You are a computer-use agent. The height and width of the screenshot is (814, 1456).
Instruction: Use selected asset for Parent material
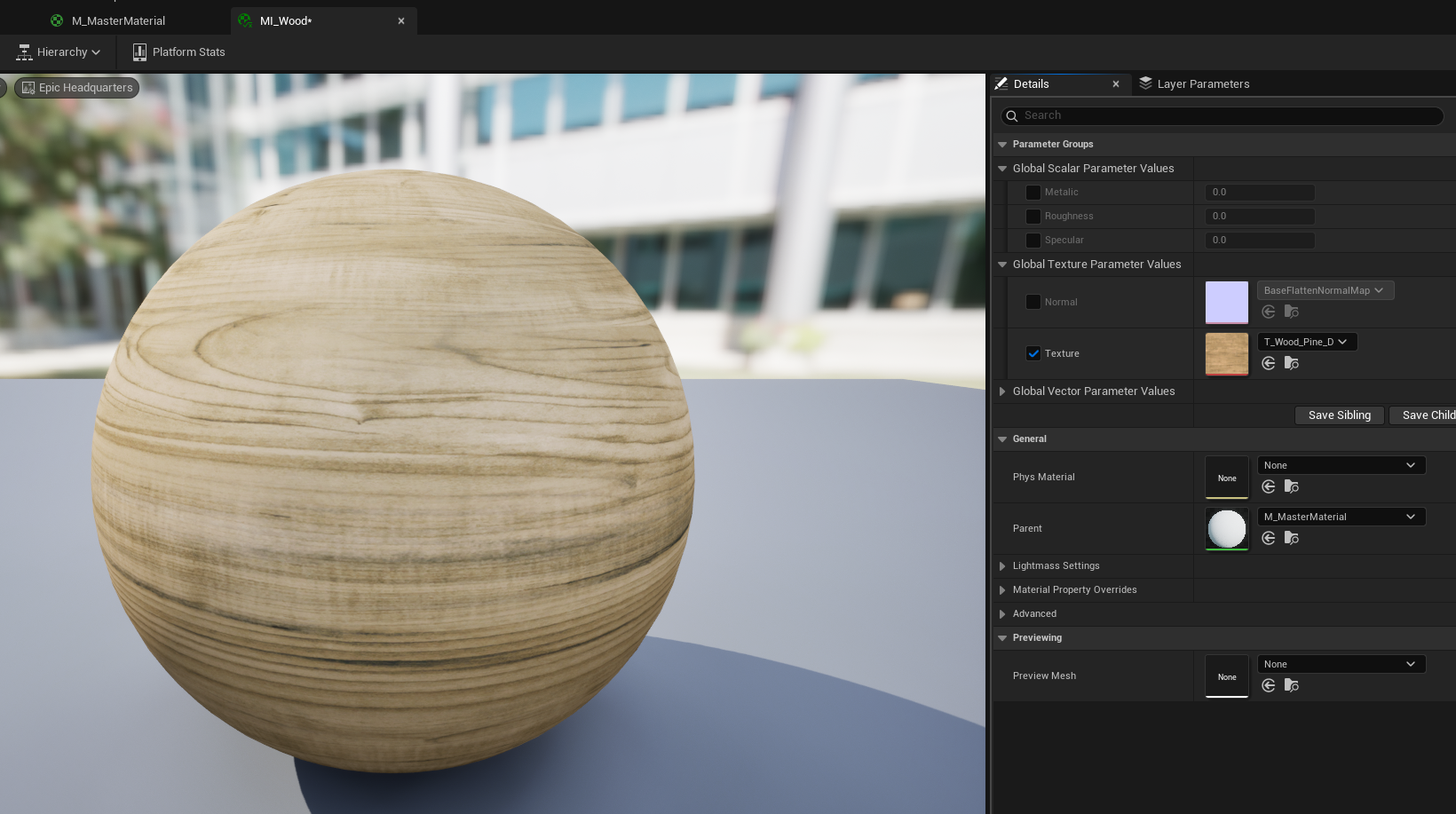click(x=1269, y=538)
